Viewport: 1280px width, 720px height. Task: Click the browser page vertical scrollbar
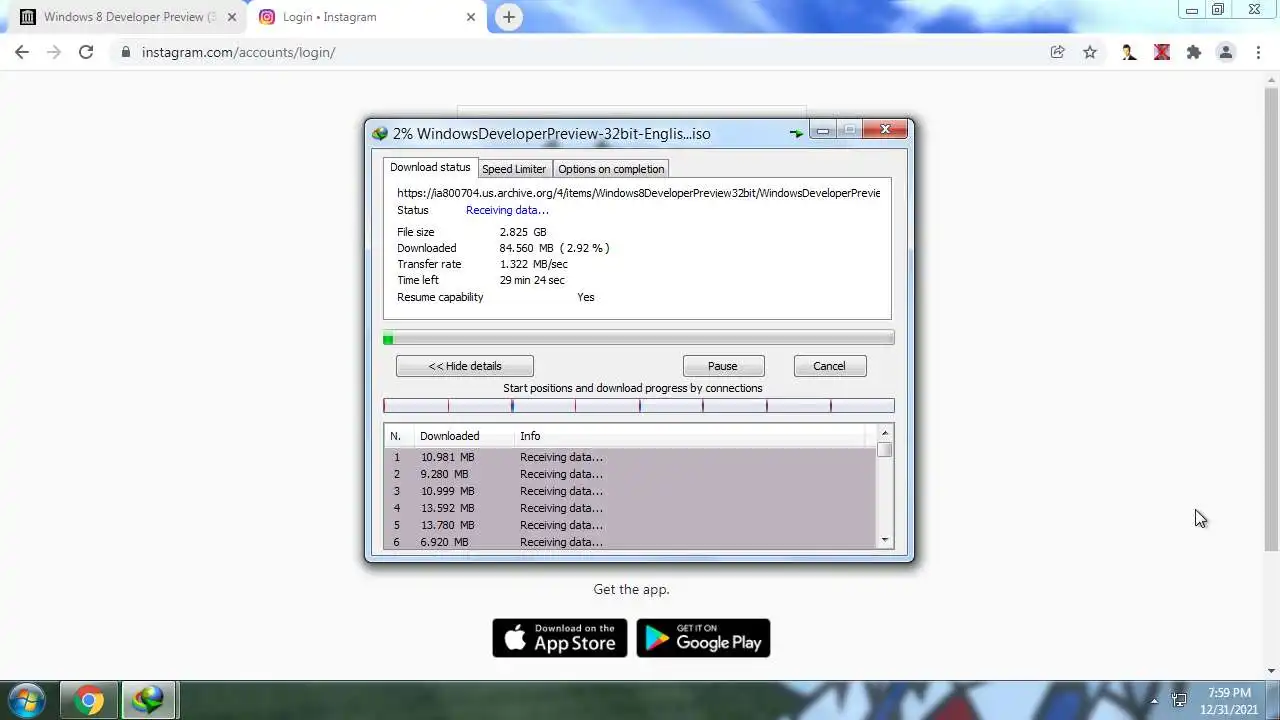1271,318
